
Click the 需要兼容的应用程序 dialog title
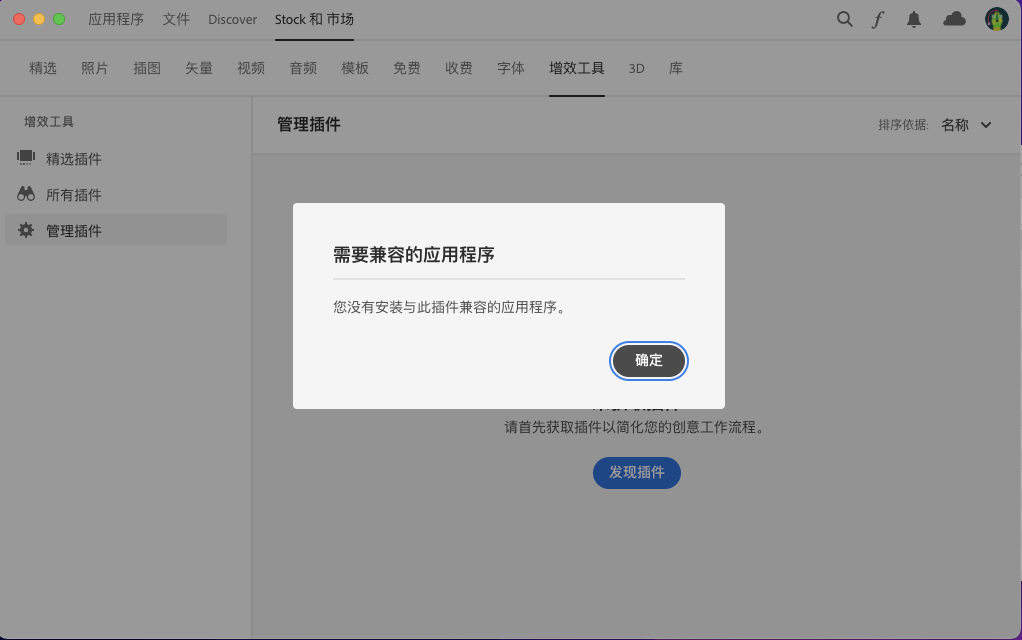coord(414,254)
